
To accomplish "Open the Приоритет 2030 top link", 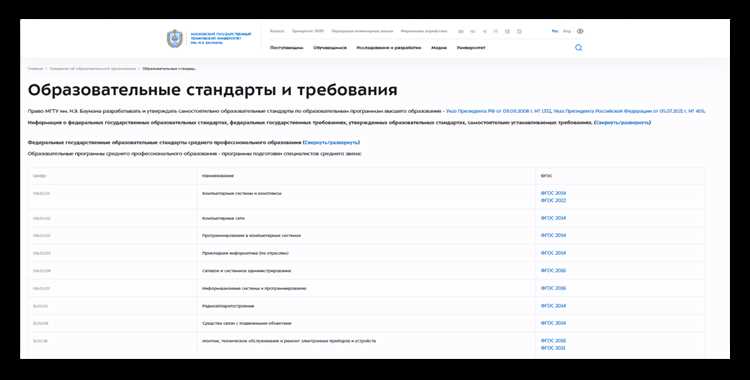I will pyautogui.click(x=308, y=31).
